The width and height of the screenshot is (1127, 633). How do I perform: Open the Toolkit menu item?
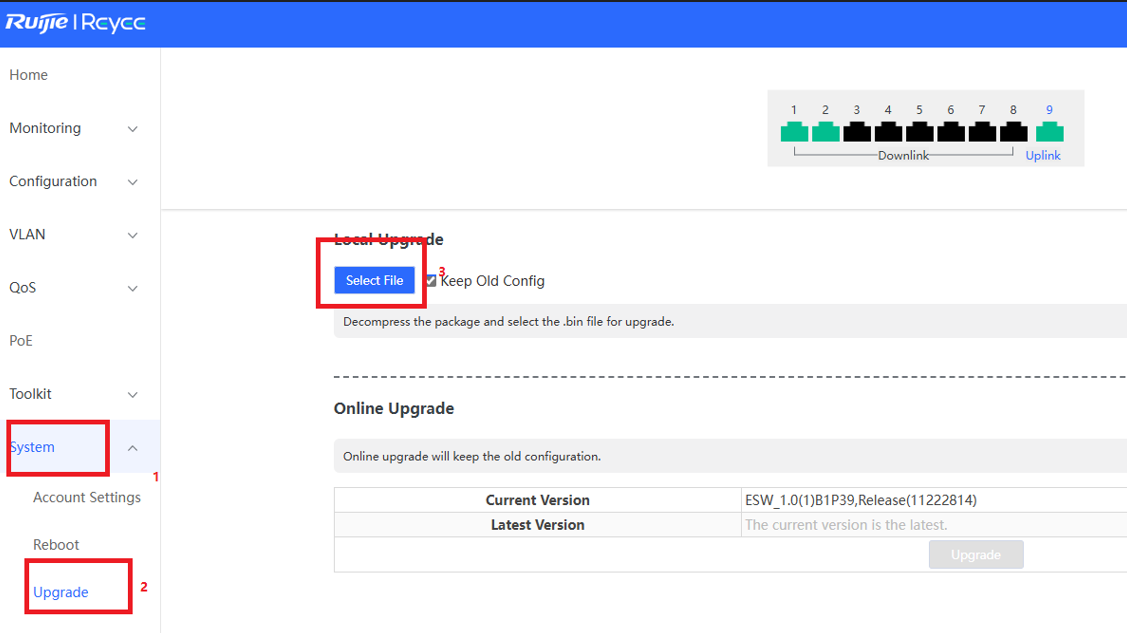click(30, 394)
